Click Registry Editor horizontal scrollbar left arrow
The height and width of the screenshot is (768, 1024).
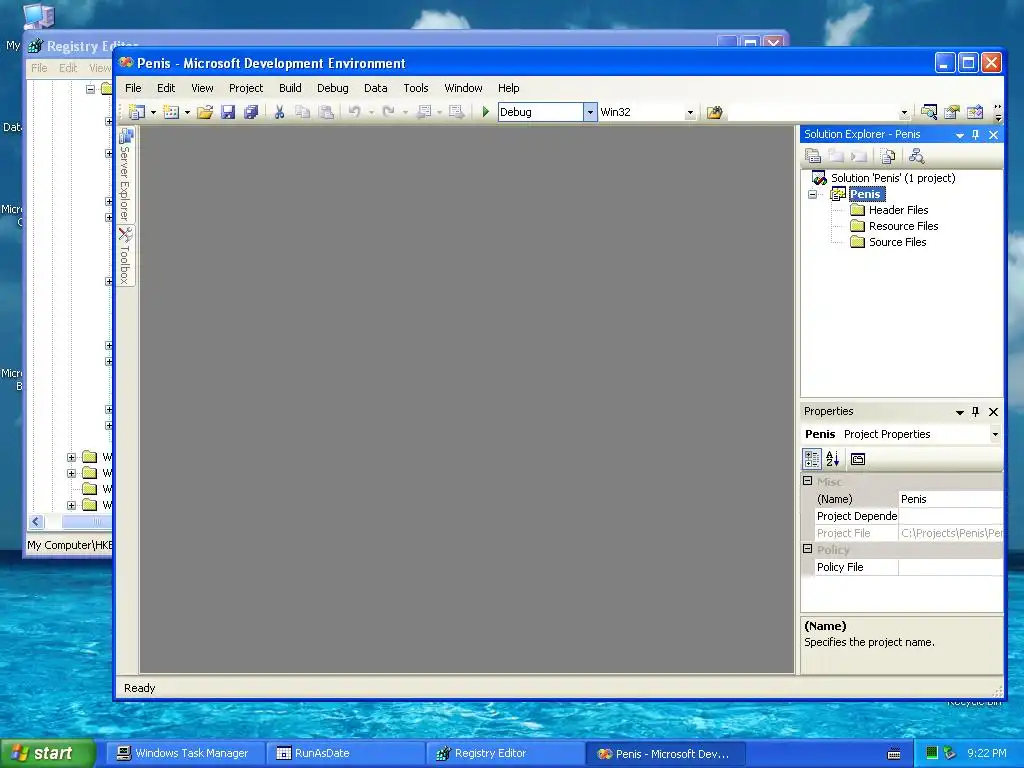[x=36, y=521]
